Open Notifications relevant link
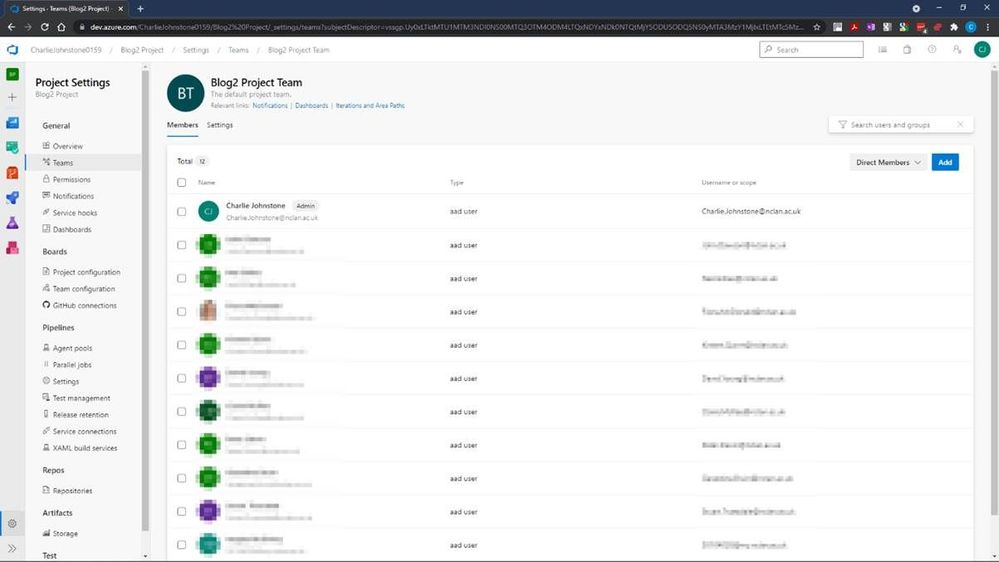Image resolution: width=999 pixels, height=562 pixels. click(270, 106)
